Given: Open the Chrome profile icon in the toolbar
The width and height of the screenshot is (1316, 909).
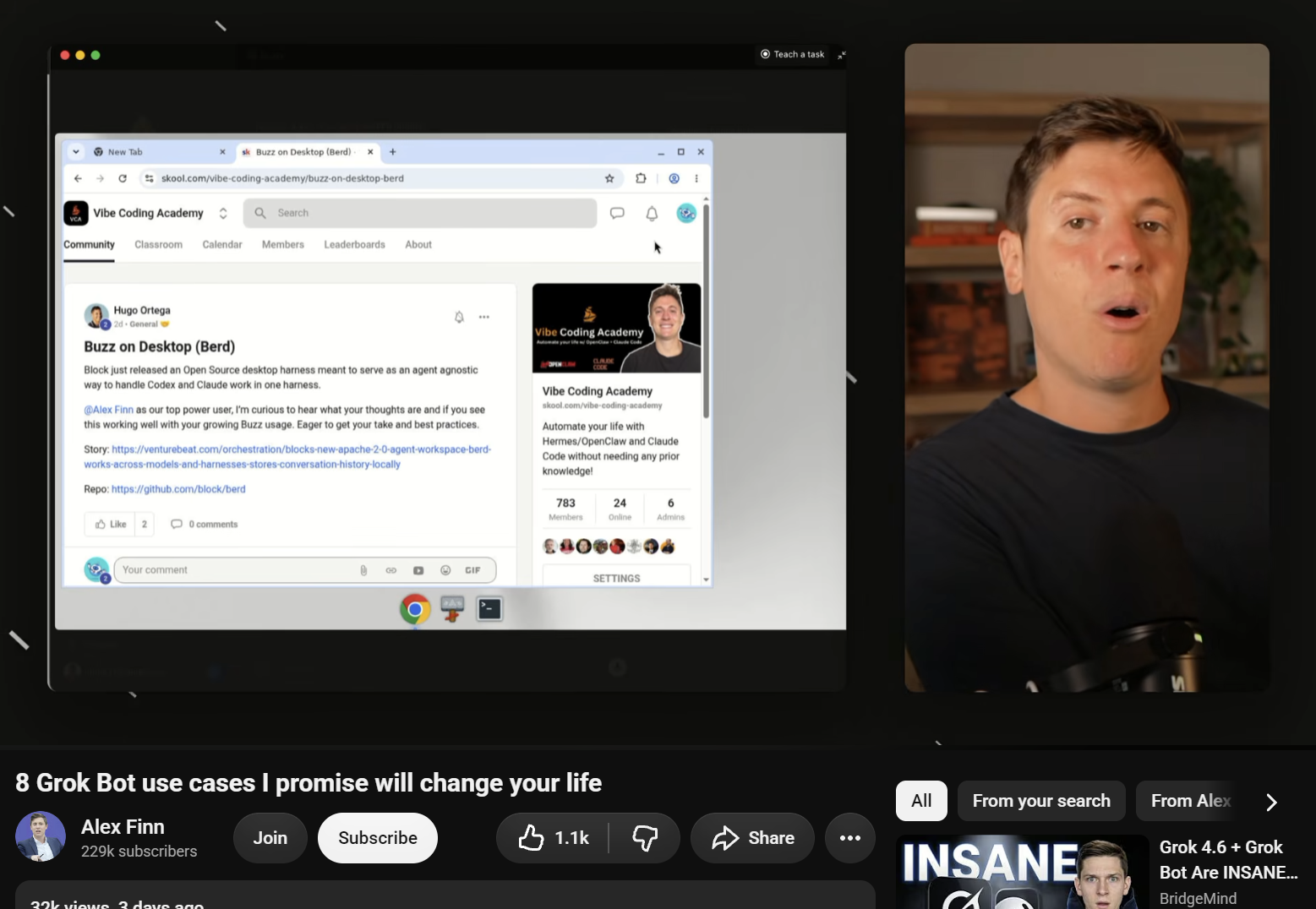Looking at the screenshot, I should click(674, 178).
